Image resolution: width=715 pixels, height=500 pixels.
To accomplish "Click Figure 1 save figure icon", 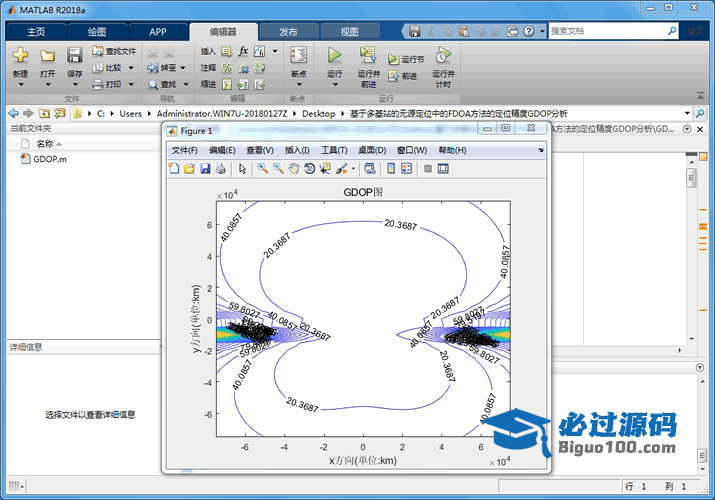I will pos(205,169).
